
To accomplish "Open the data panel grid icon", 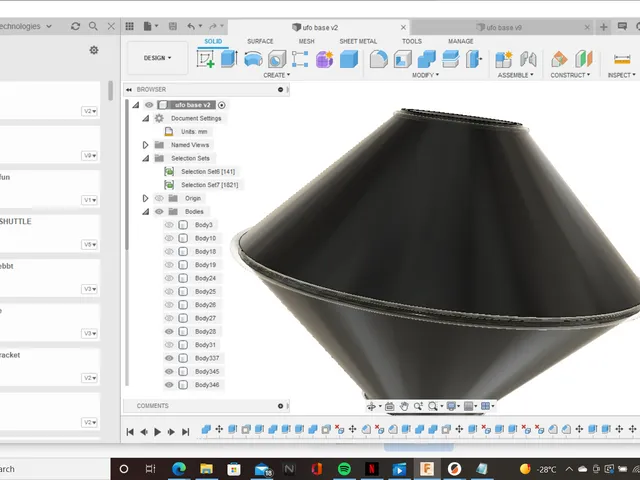I will click(129, 27).
